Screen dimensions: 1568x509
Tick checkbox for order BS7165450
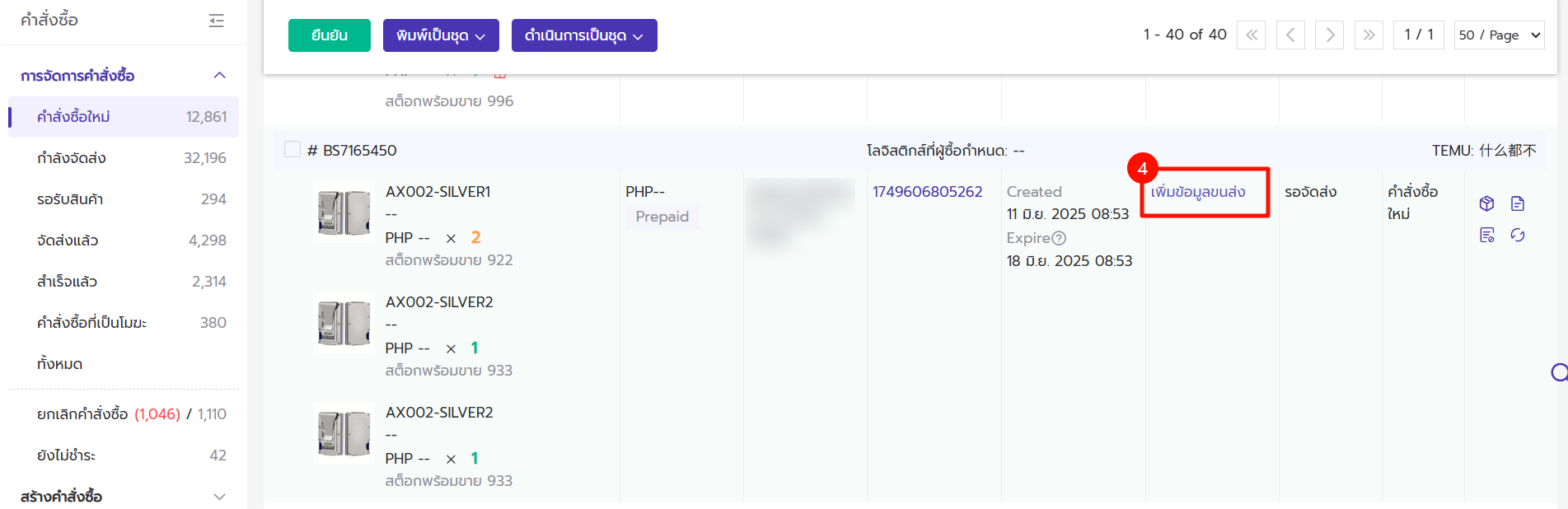[x=293, y=149]
